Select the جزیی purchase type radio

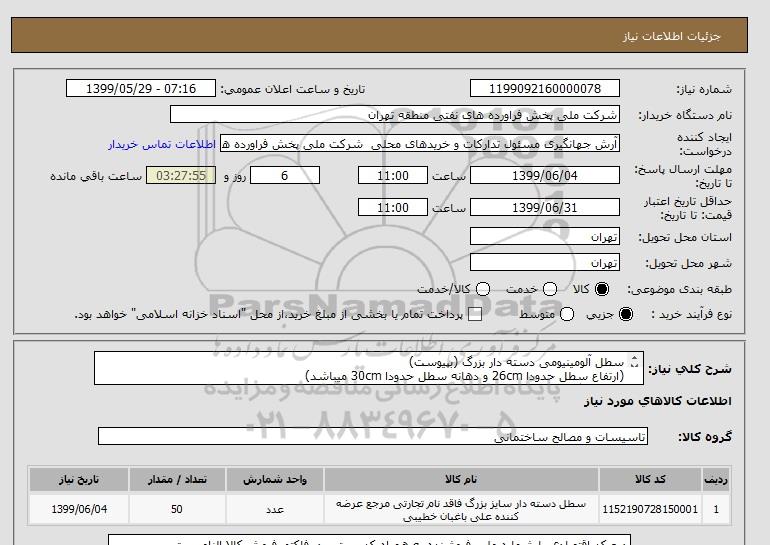(x=626, y=314)
